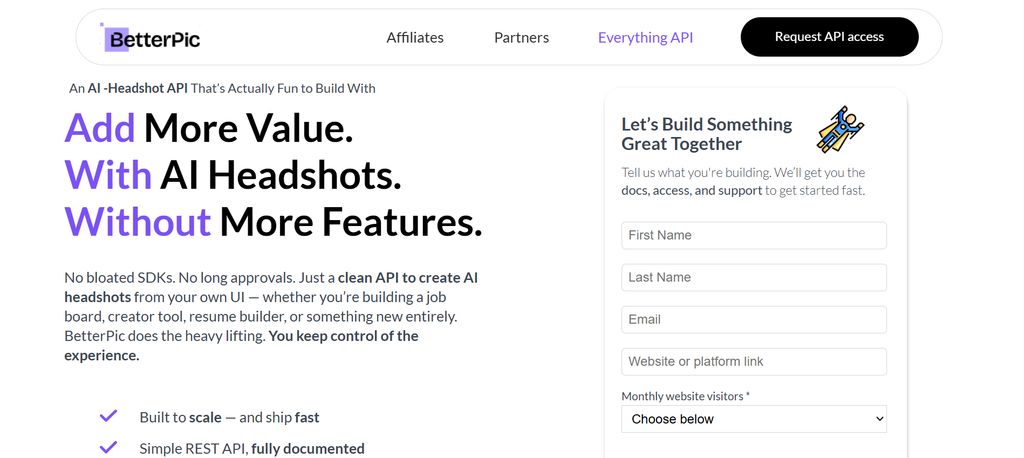Screen dimensions: 1024x458
Task: Open the Affiliates page
Action: click(x=415, y=38)
